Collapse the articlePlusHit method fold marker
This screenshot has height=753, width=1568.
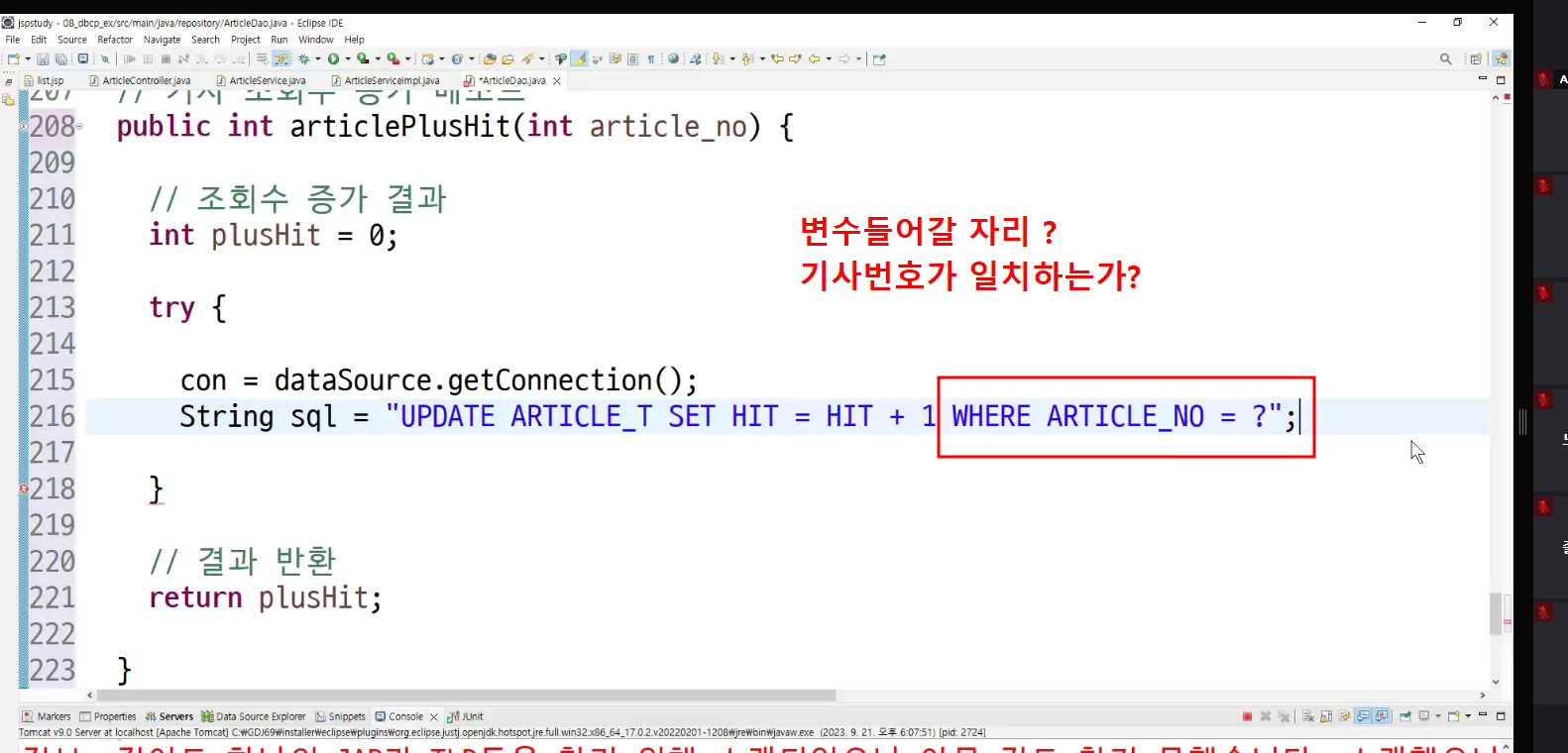click(79, 127)
